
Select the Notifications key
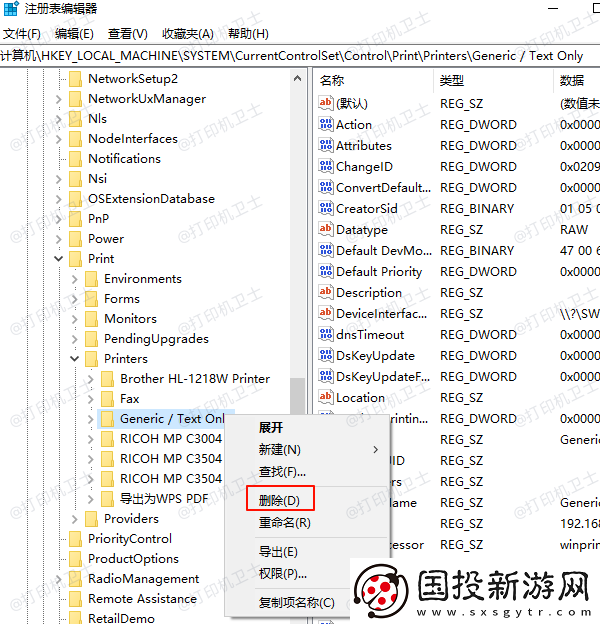pyautogui.click(x=124, y=159)
